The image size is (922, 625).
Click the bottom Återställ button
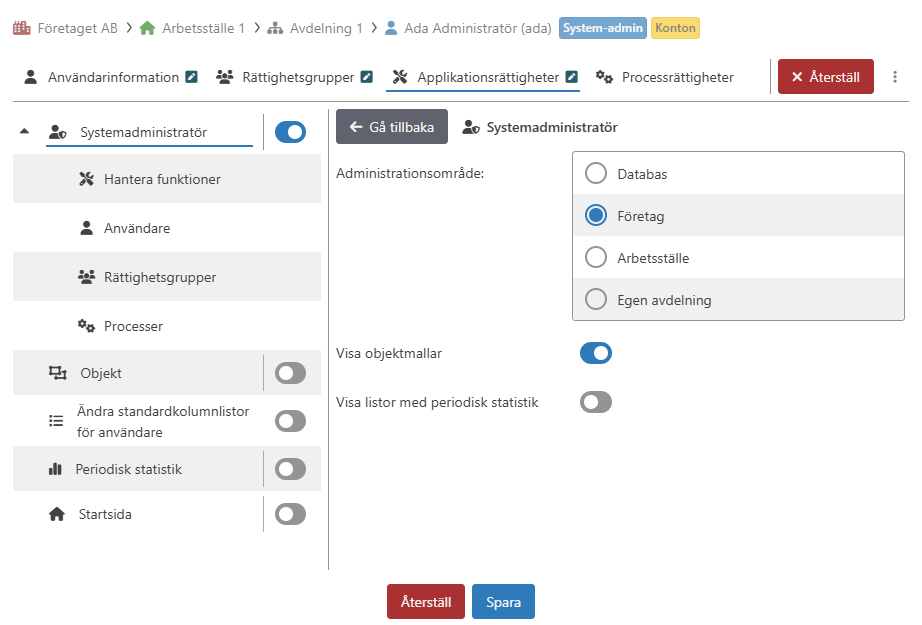pos(426,601)
